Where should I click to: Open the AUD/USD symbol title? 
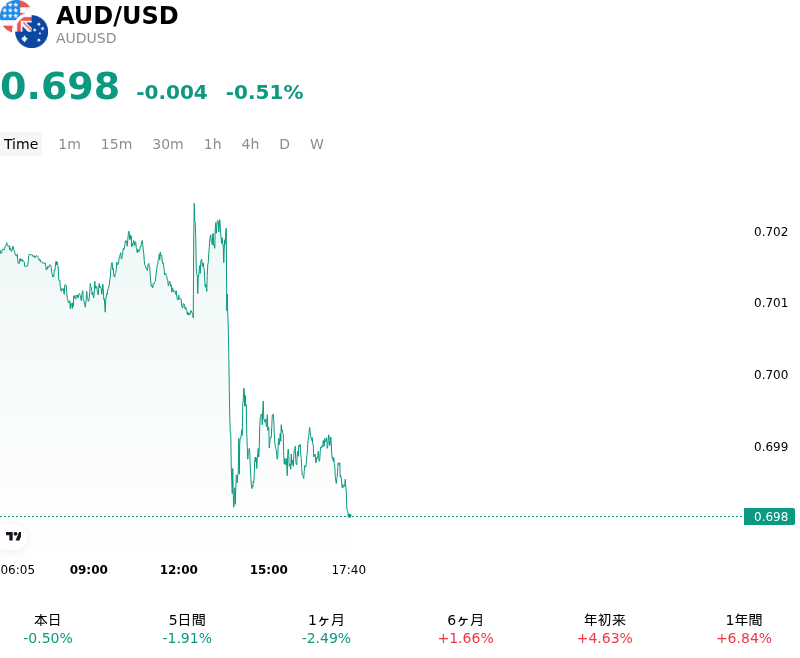[x=117, y=15]
